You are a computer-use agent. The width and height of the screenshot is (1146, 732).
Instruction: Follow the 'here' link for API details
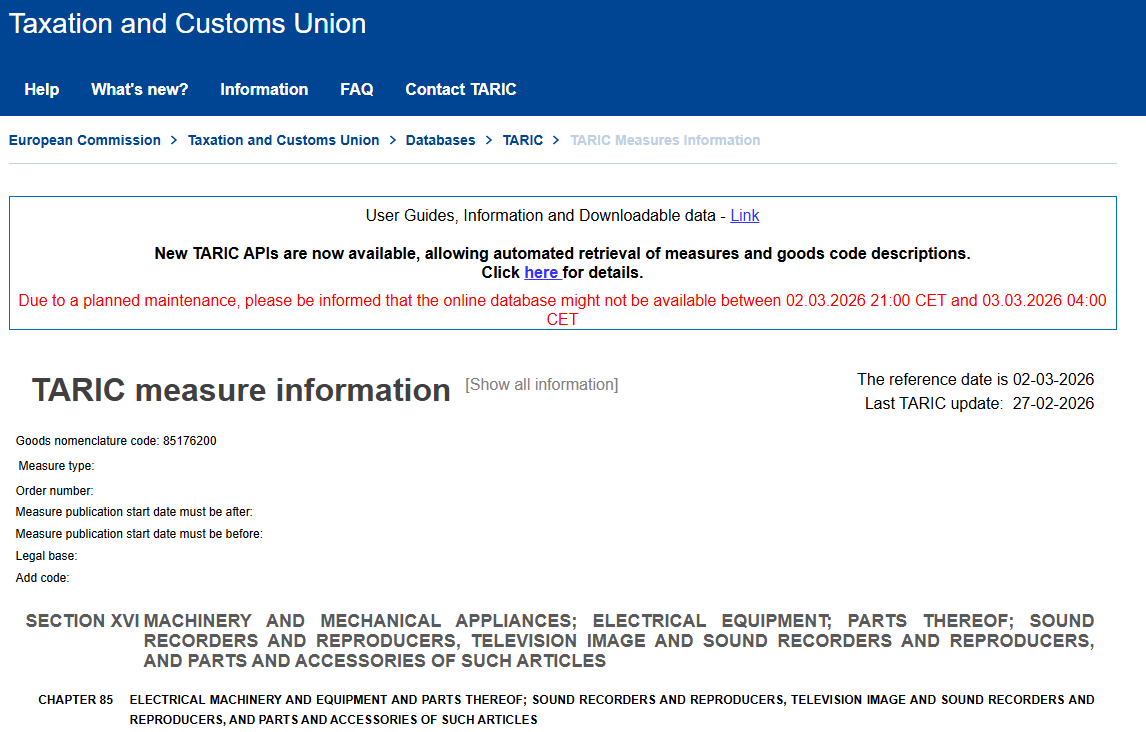point(541,272)
